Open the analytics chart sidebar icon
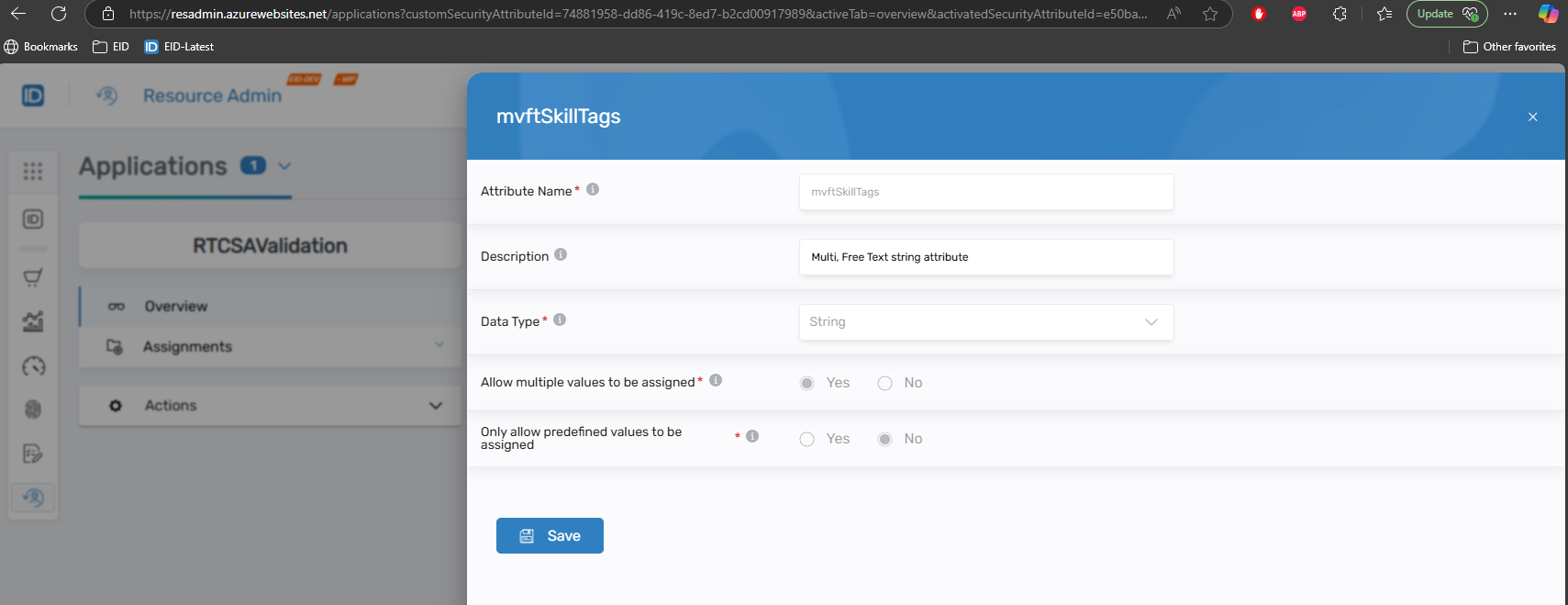 tap(33, 321)
